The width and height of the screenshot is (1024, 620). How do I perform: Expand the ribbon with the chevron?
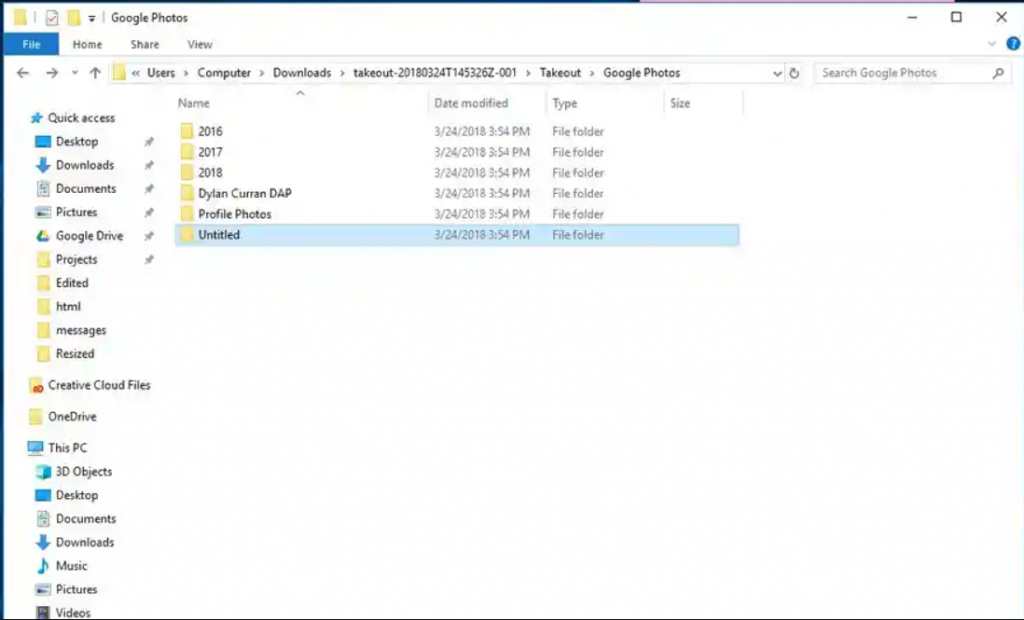pos(992,44)
